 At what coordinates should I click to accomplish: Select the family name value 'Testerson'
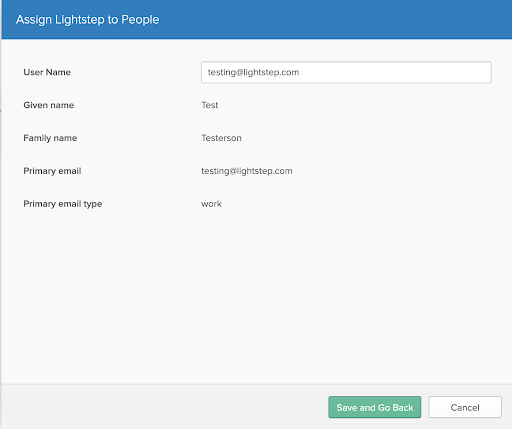pyautogui.click(x=221, y=138)
